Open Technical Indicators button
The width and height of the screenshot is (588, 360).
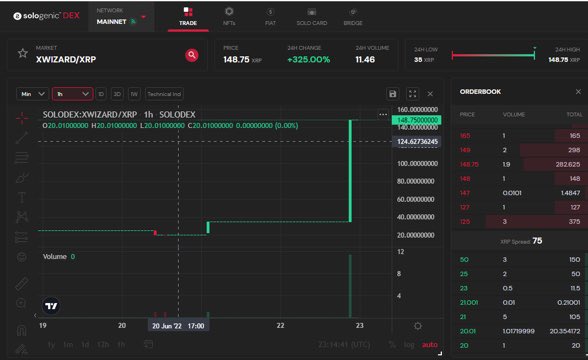coord(164,94)
